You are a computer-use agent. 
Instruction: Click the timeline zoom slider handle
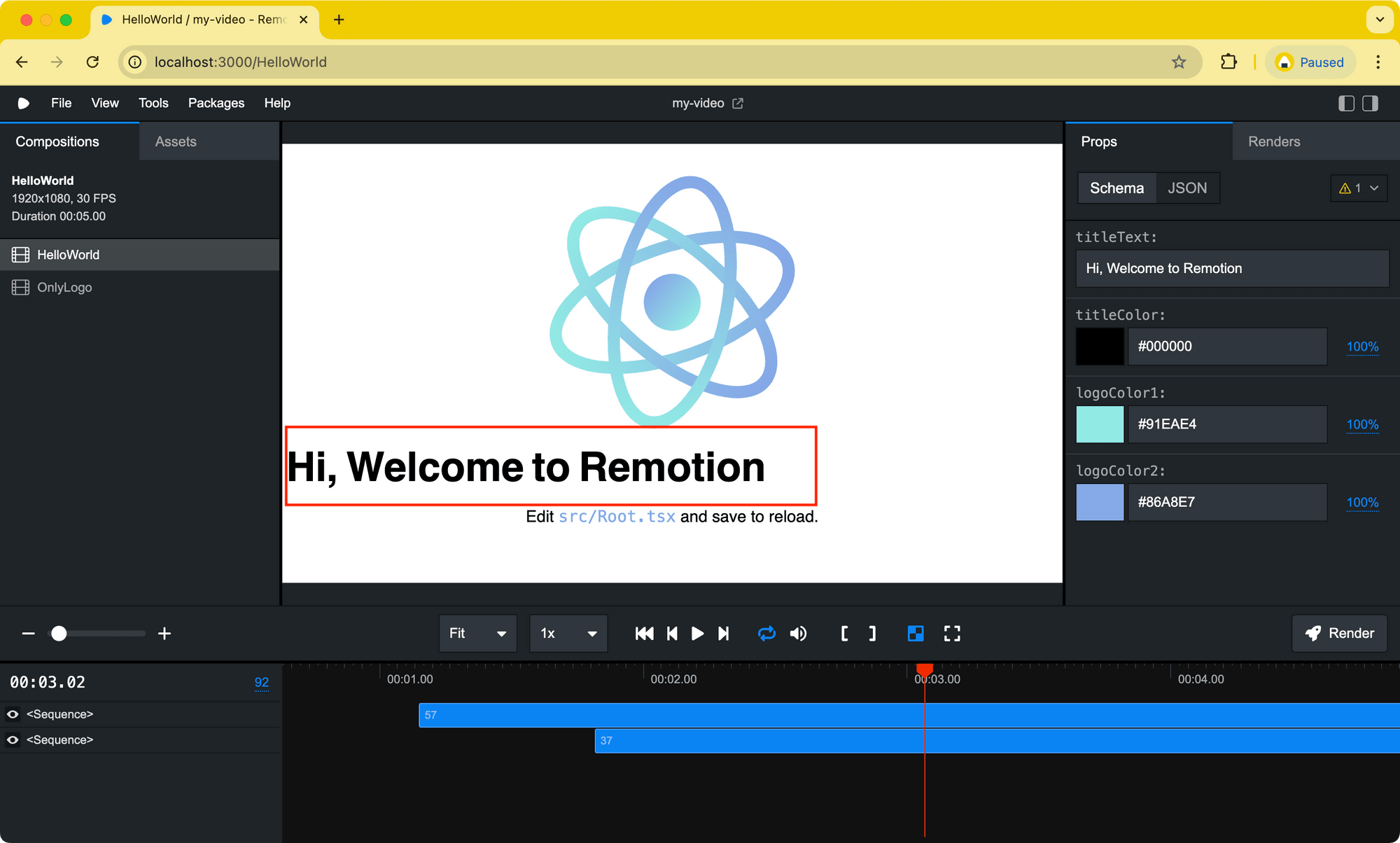pyautogui.click(x=59, y=634)
